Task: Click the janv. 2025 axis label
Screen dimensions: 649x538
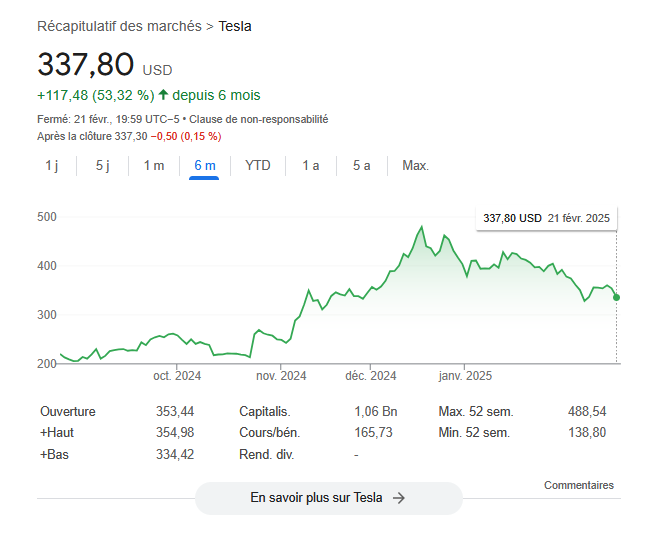Action: [x=465, y=376]
